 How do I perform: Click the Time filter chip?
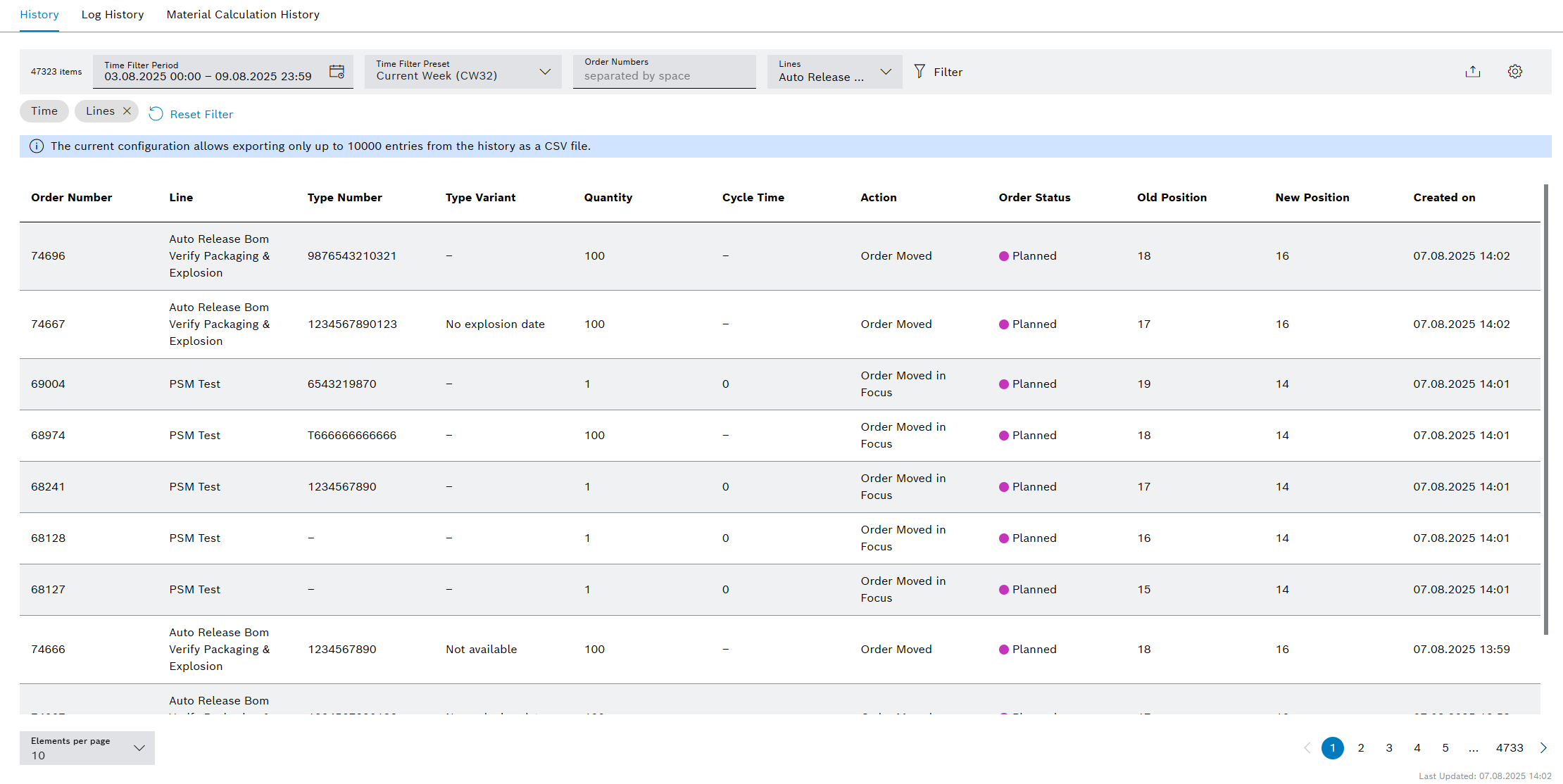tap(44, 111)
